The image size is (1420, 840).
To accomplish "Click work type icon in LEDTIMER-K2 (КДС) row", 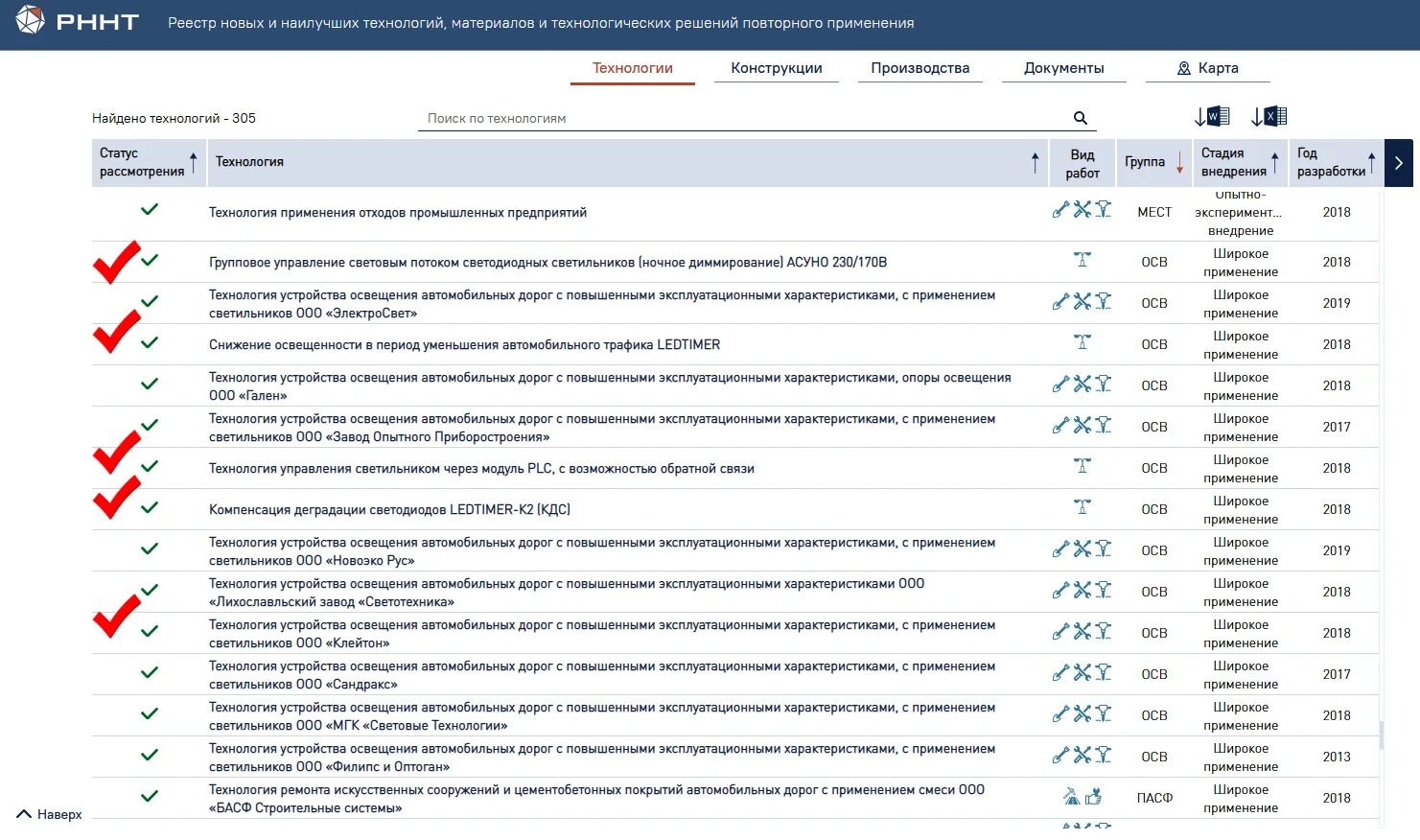I will [x=1082, y=506].
